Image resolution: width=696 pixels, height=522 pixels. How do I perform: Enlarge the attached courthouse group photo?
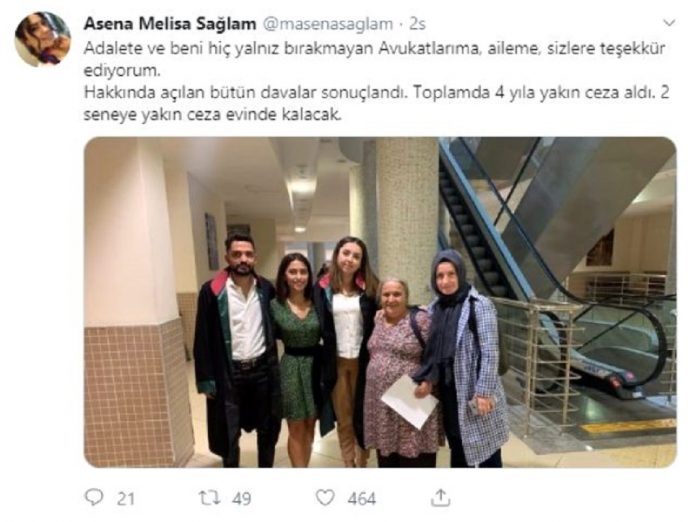tap(380, 302)
